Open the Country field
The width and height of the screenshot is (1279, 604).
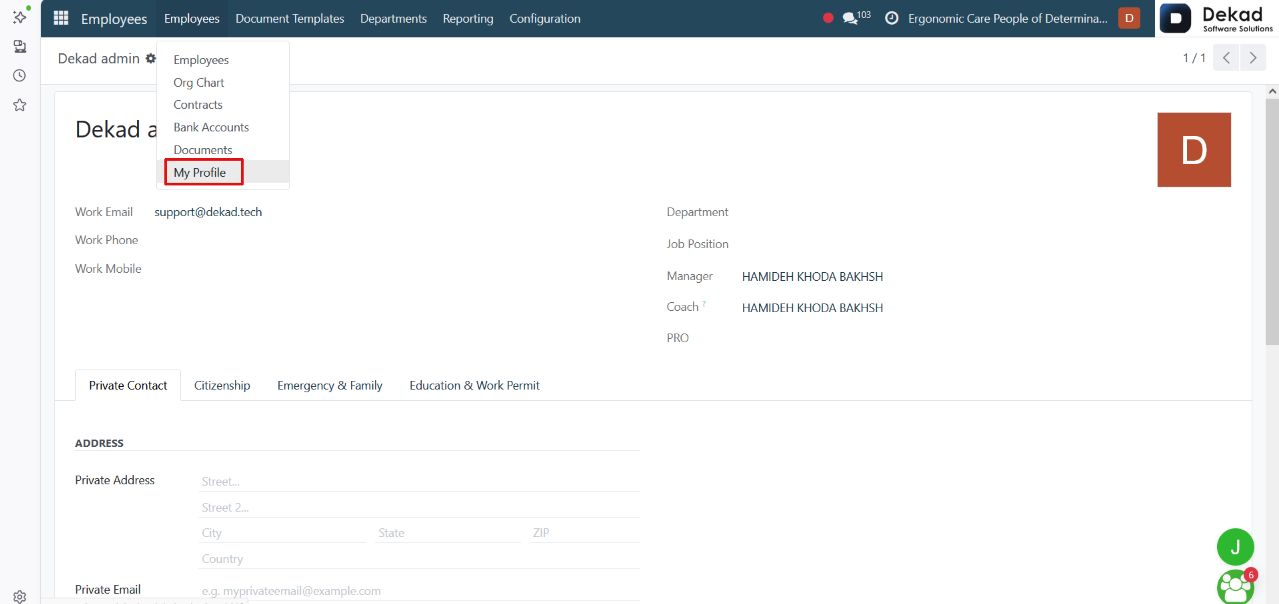pos(420,559)
